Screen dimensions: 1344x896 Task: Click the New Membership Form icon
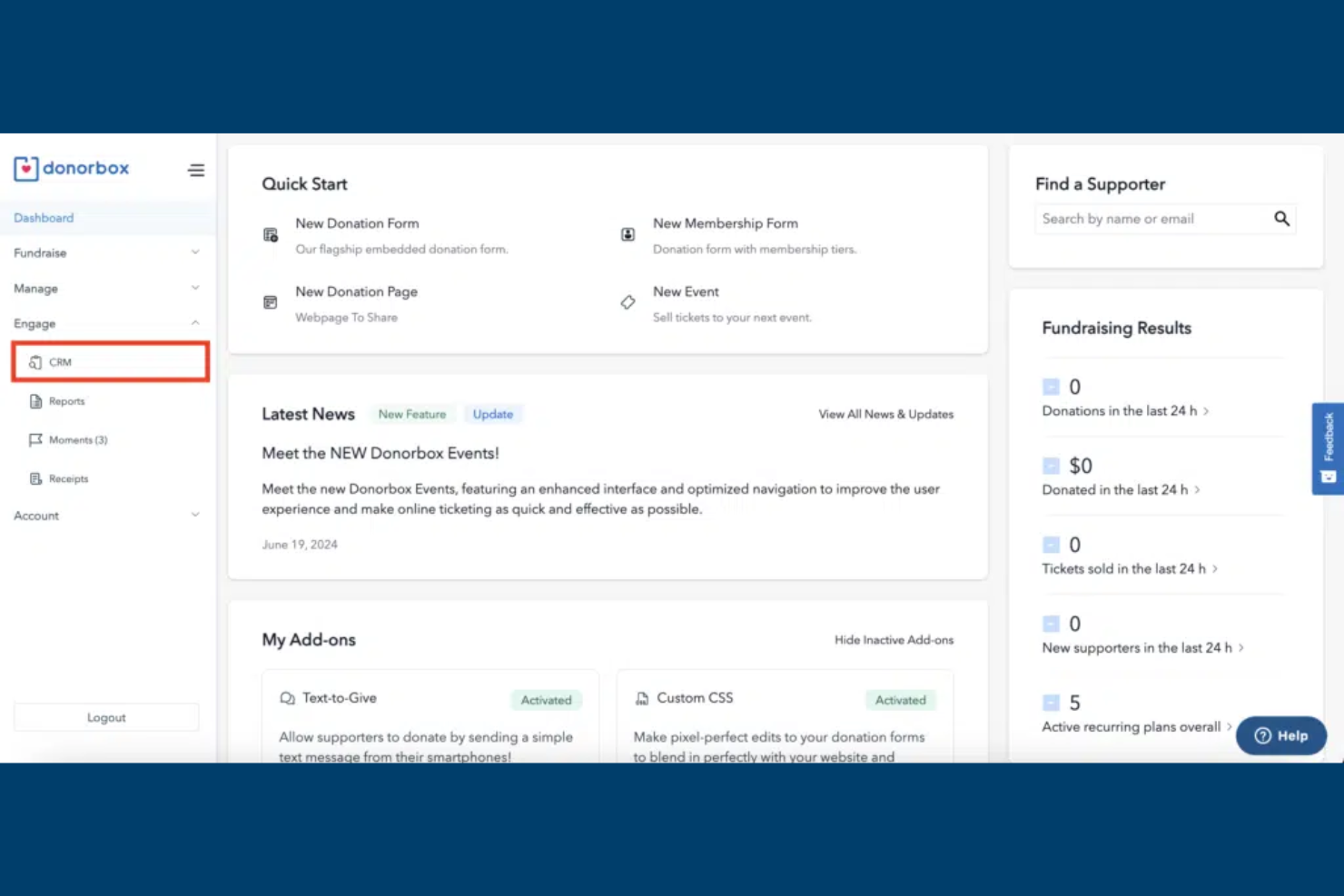click(628, 234)
